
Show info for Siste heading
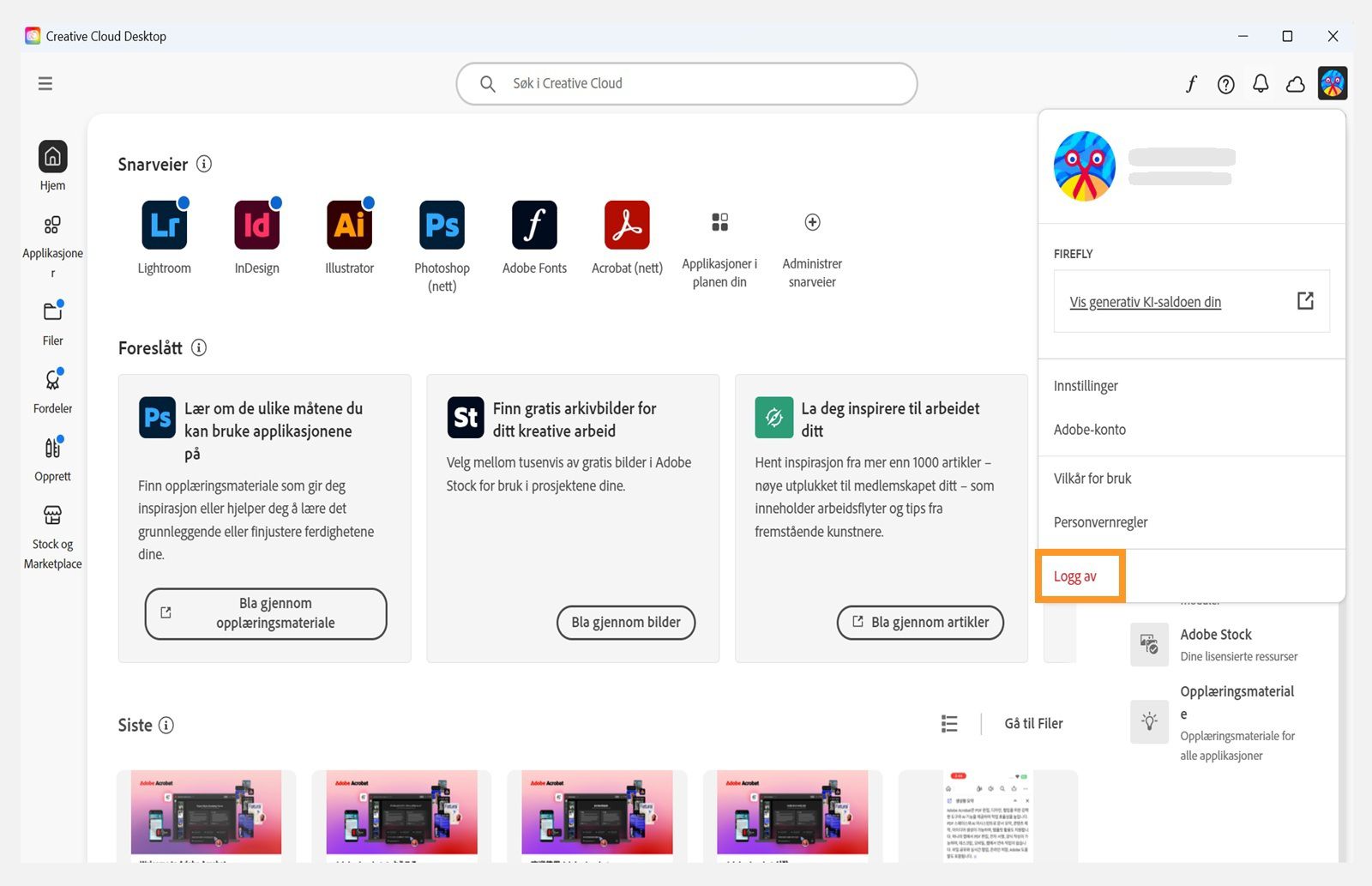coord(166,725)
